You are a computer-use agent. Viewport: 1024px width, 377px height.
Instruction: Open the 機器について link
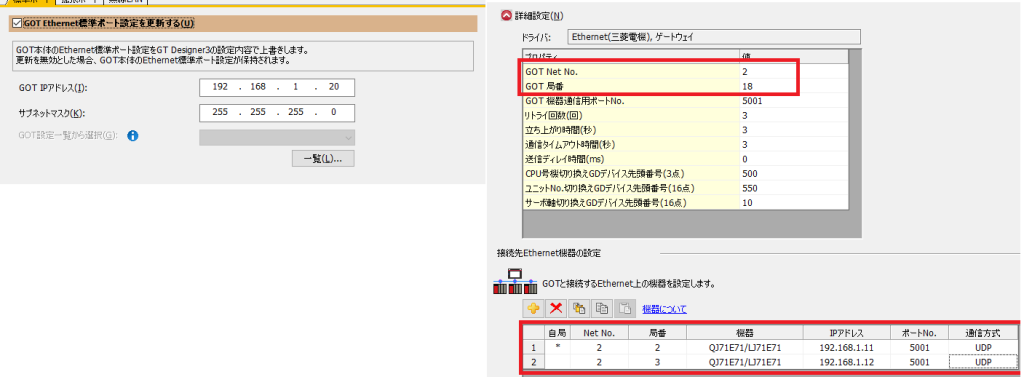[664, 309]
